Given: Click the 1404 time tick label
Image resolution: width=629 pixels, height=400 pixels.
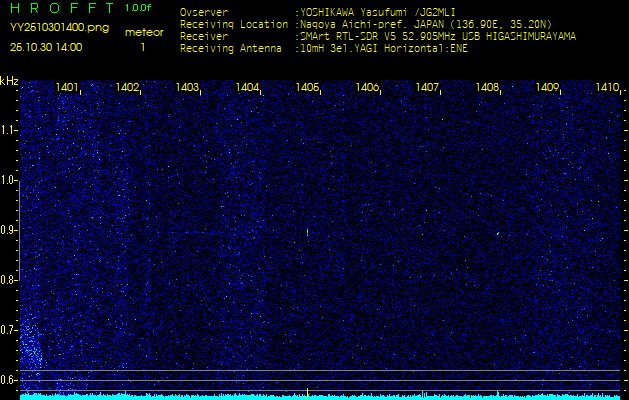Looking at the screenshot, I should [247, 87].
